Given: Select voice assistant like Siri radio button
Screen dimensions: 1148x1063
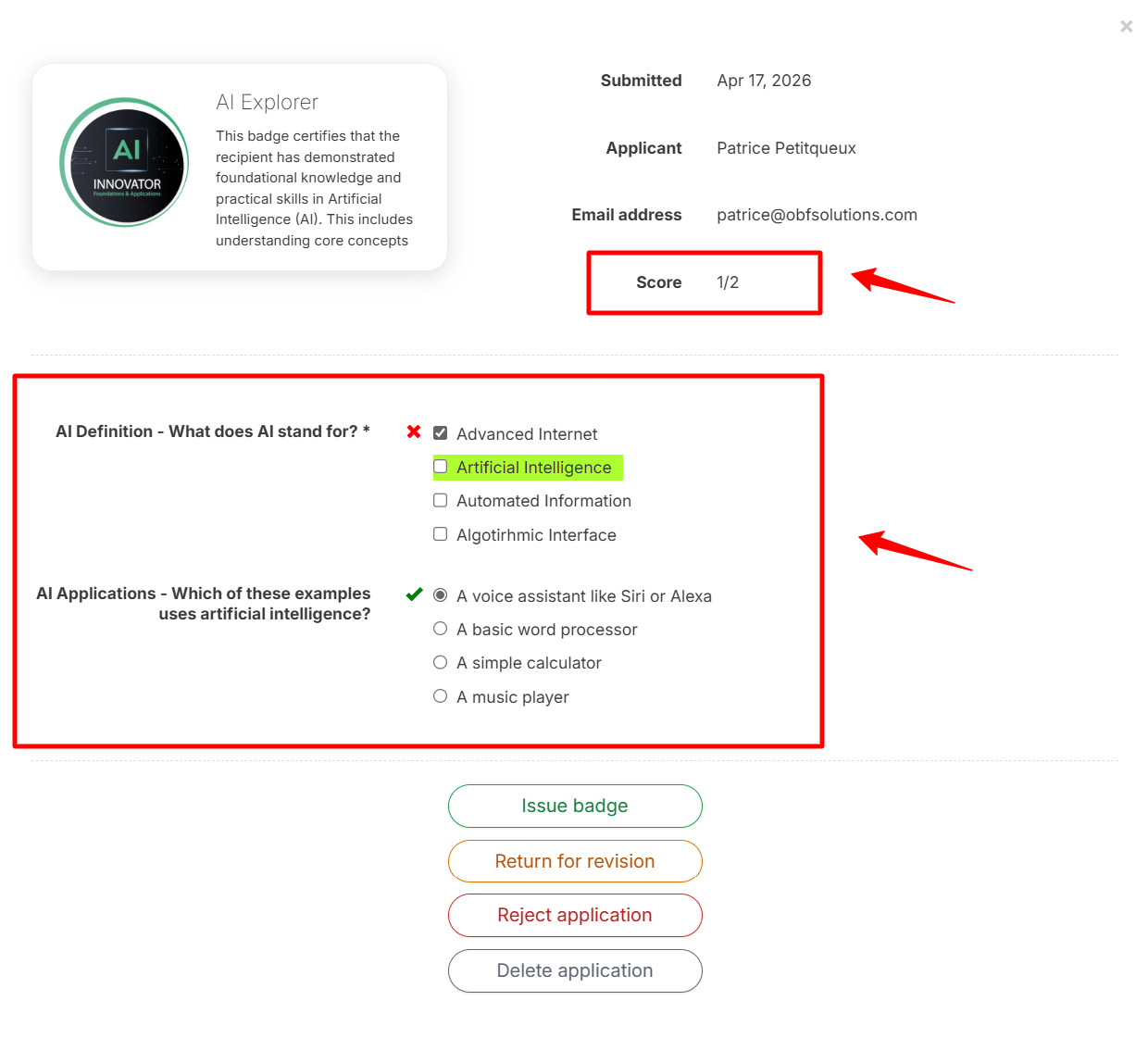Looking at the screenshot, I should point(441,595).
